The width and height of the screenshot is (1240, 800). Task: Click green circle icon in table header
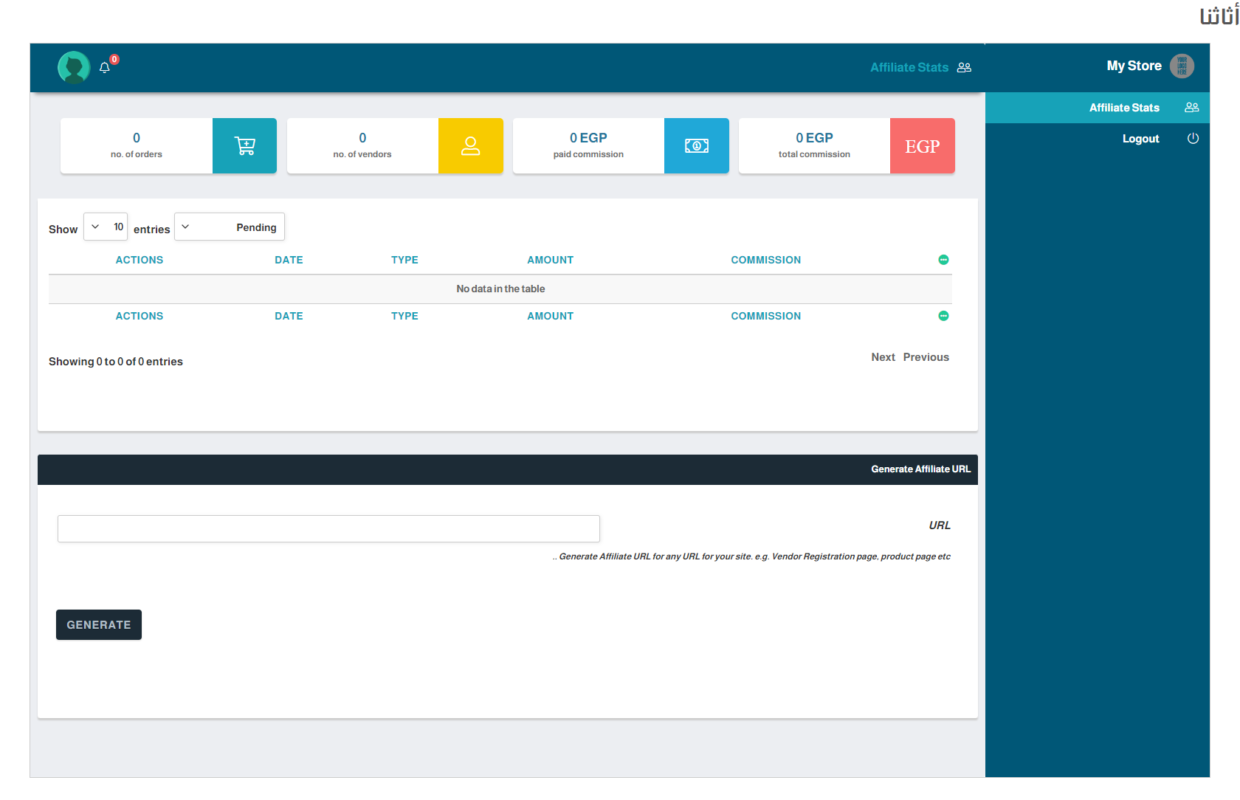(943, 260)
